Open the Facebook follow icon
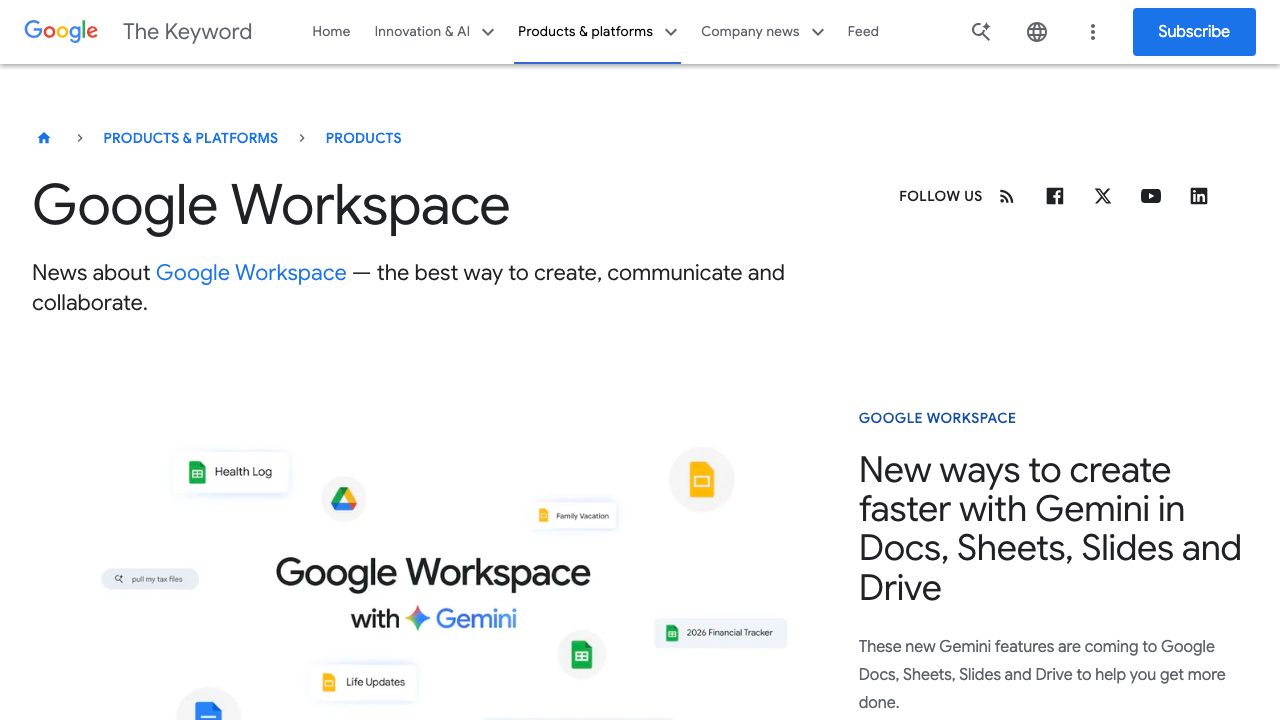1280x720 pixels. (x=1054, y=196)
